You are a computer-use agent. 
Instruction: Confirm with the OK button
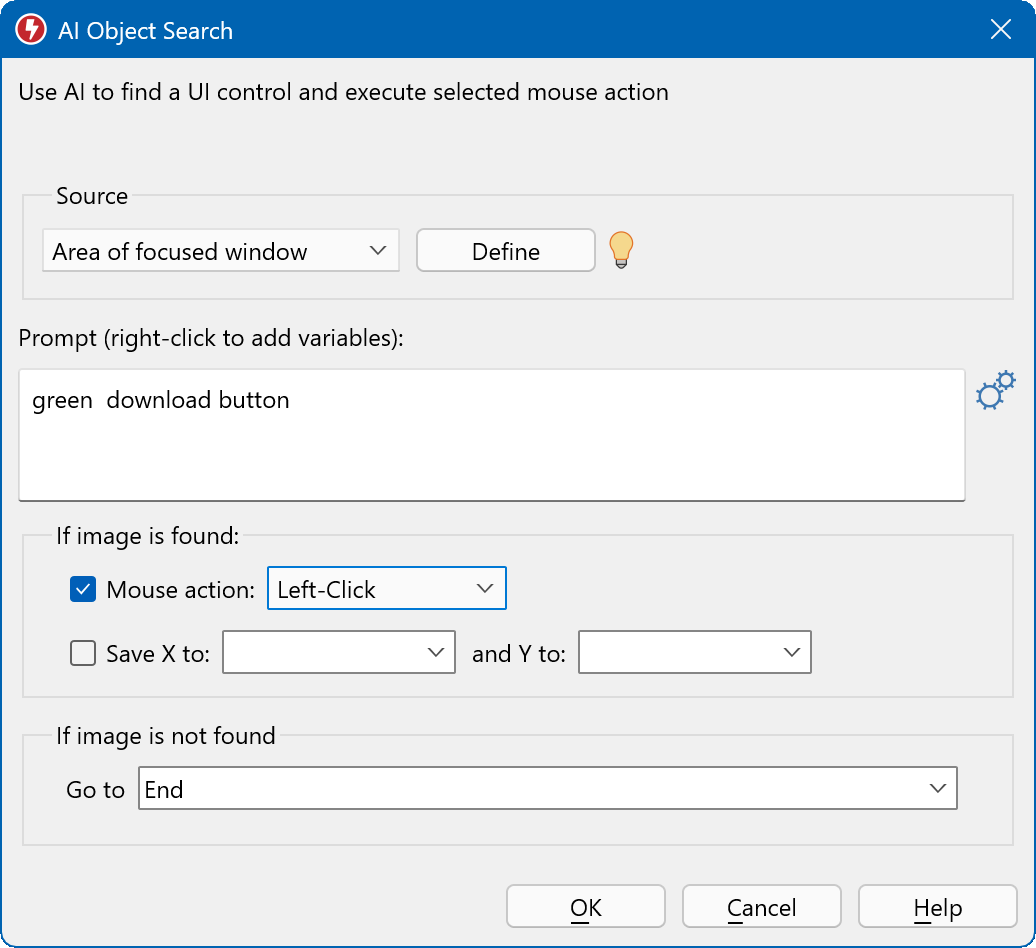point(586,907)
